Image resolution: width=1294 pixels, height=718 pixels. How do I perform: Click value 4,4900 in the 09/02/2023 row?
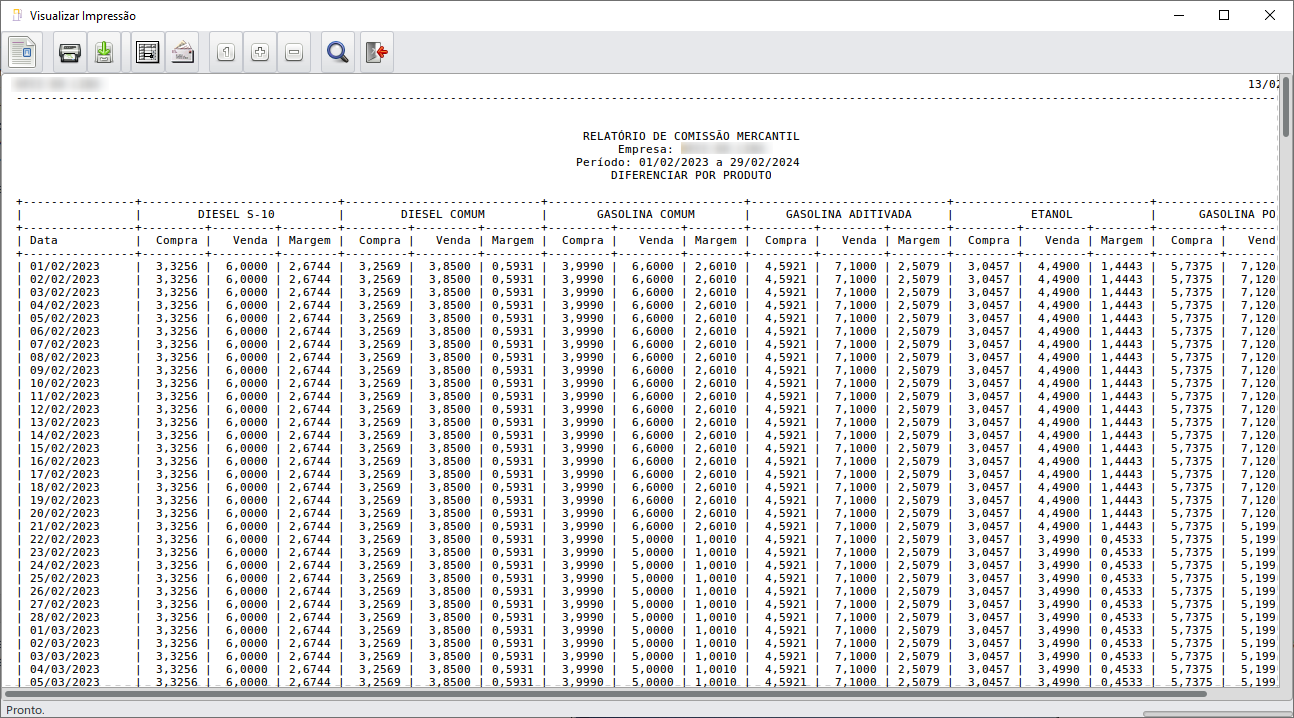click(1059, 370)
